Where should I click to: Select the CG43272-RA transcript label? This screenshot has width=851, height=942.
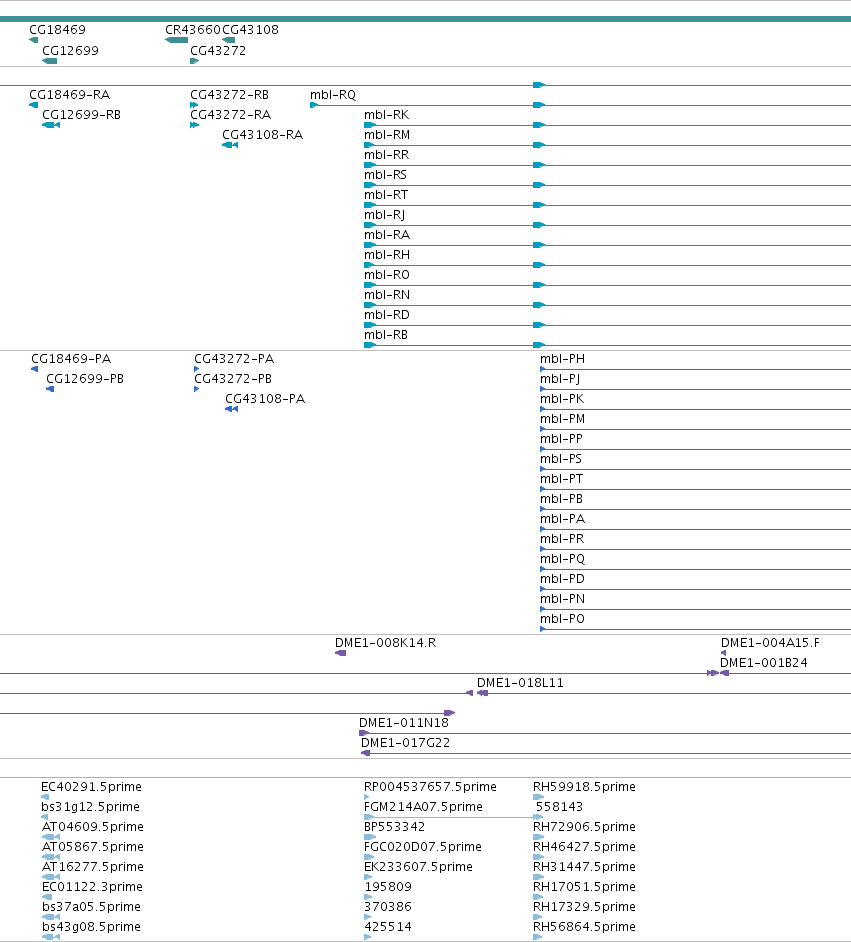tap(231, 115)
